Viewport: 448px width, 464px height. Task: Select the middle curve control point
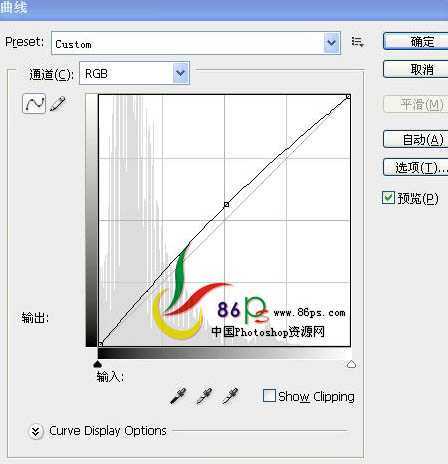tap(226, 204)
